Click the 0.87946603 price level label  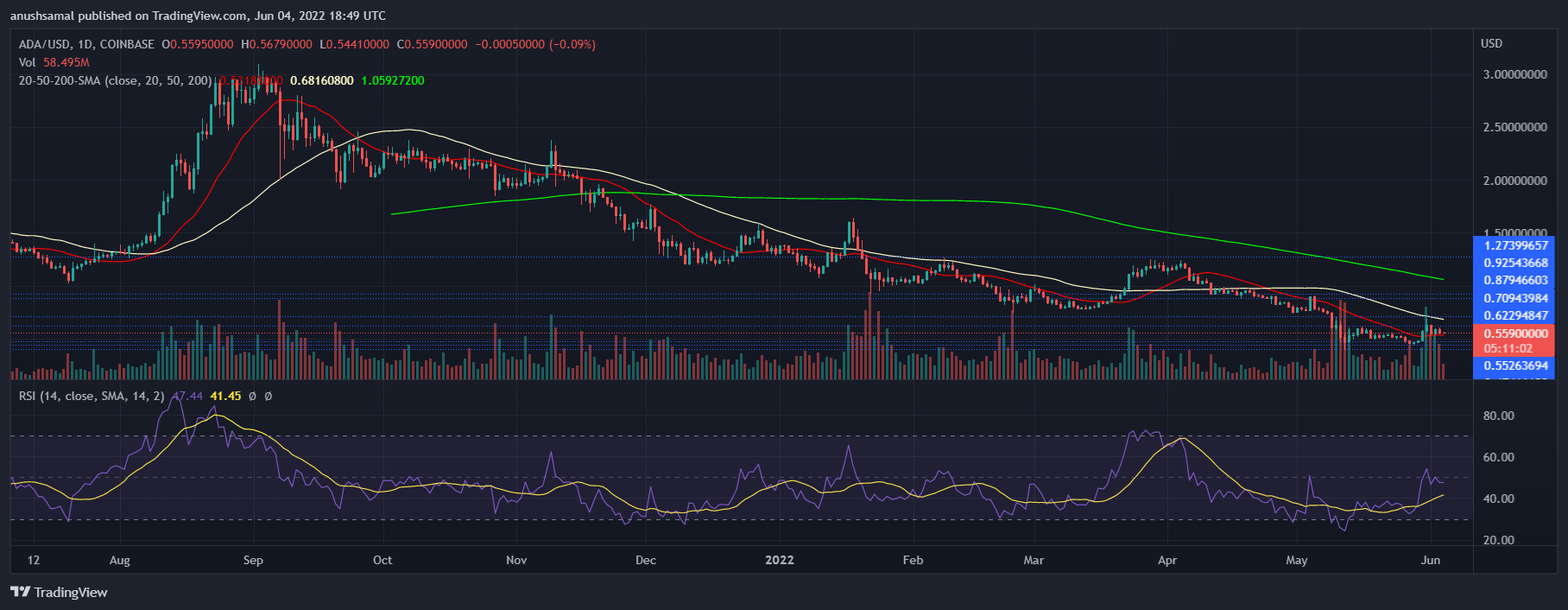(1515, 280)
